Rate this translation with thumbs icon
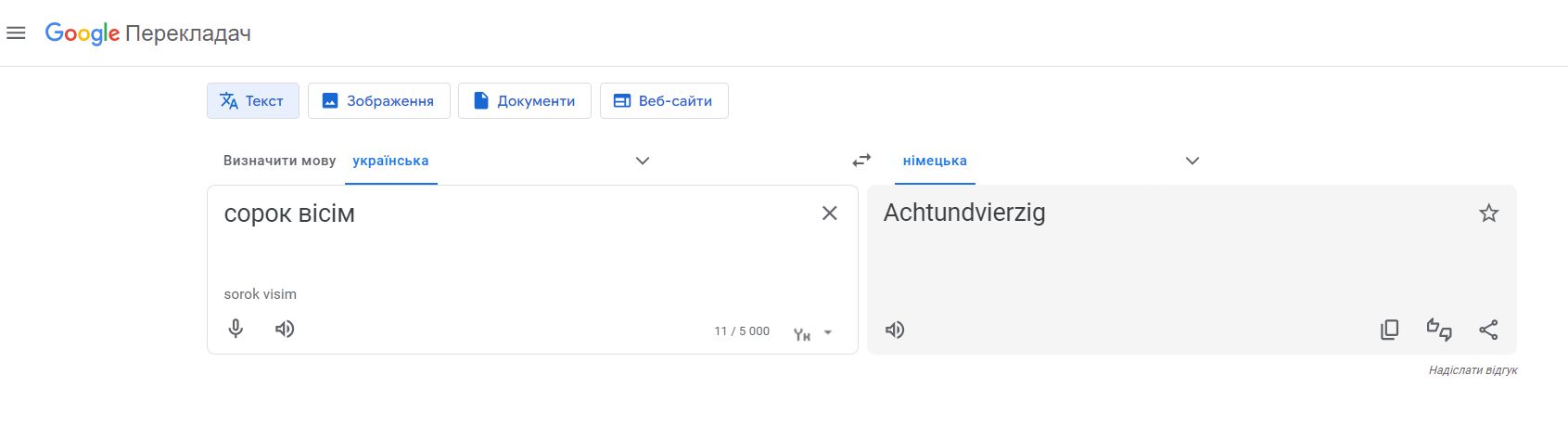Image resolution: width=1568 pixels, height=440 pixels. [x=1439, y=330]
